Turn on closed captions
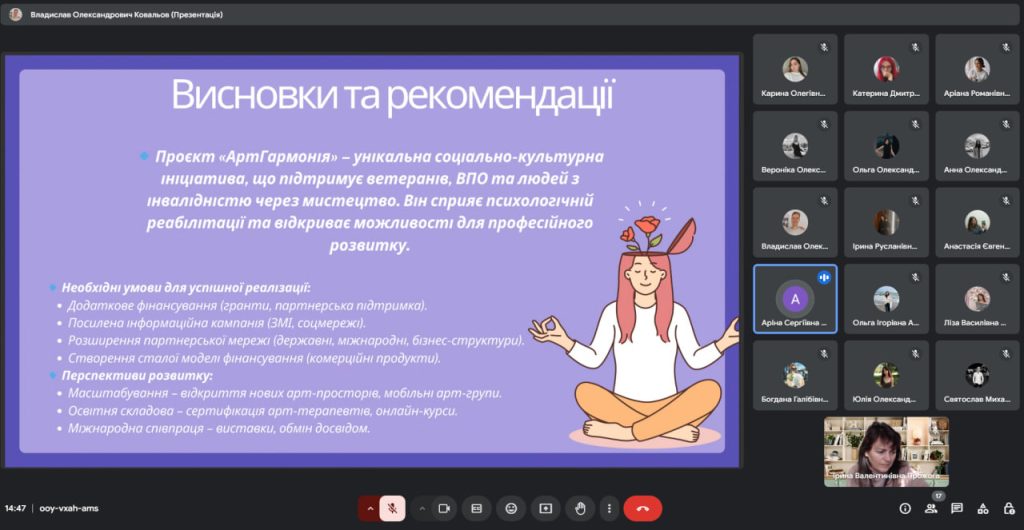 click(477, 508)
